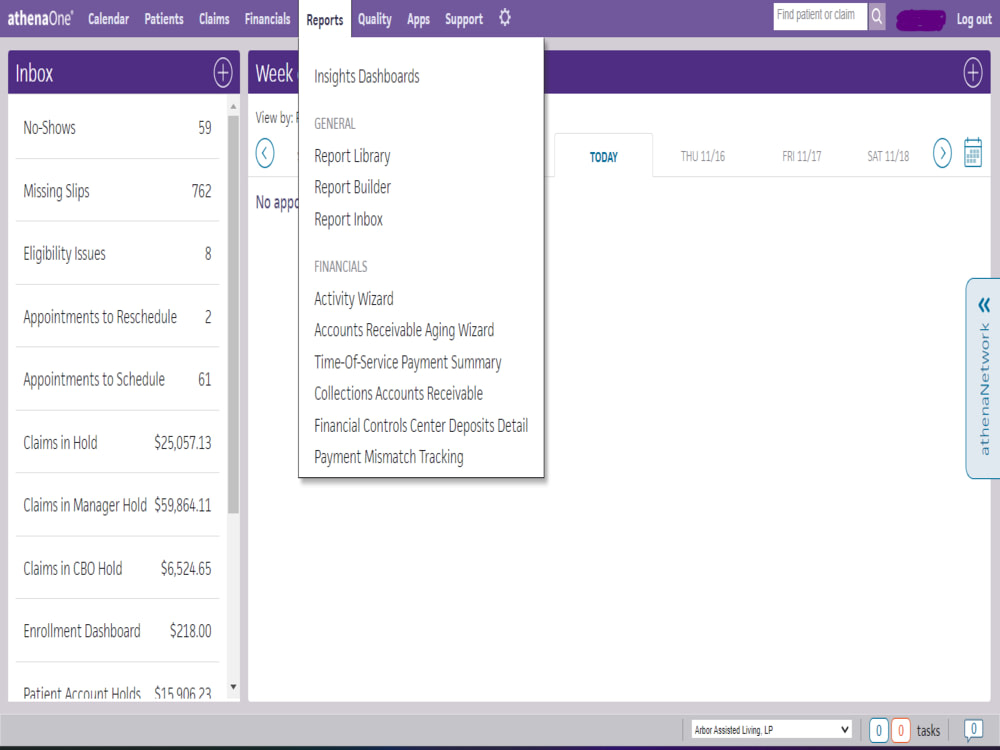Screen dimensions: 1000x750
Task: Open Claims in Manager Hold item
Action: pos(117,505)
